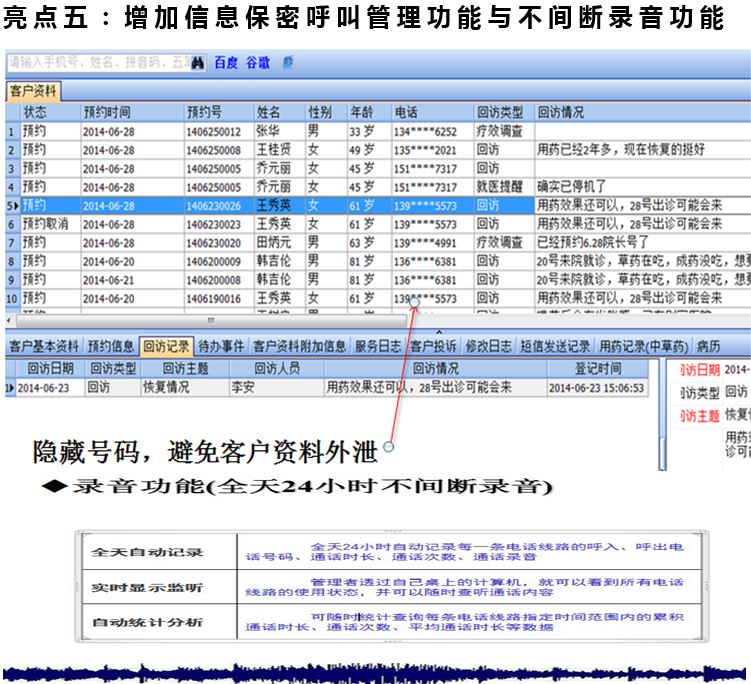This screenshot has width=751, height=684.
Task: Select the row for patient 张华
Action: point(268,132)
